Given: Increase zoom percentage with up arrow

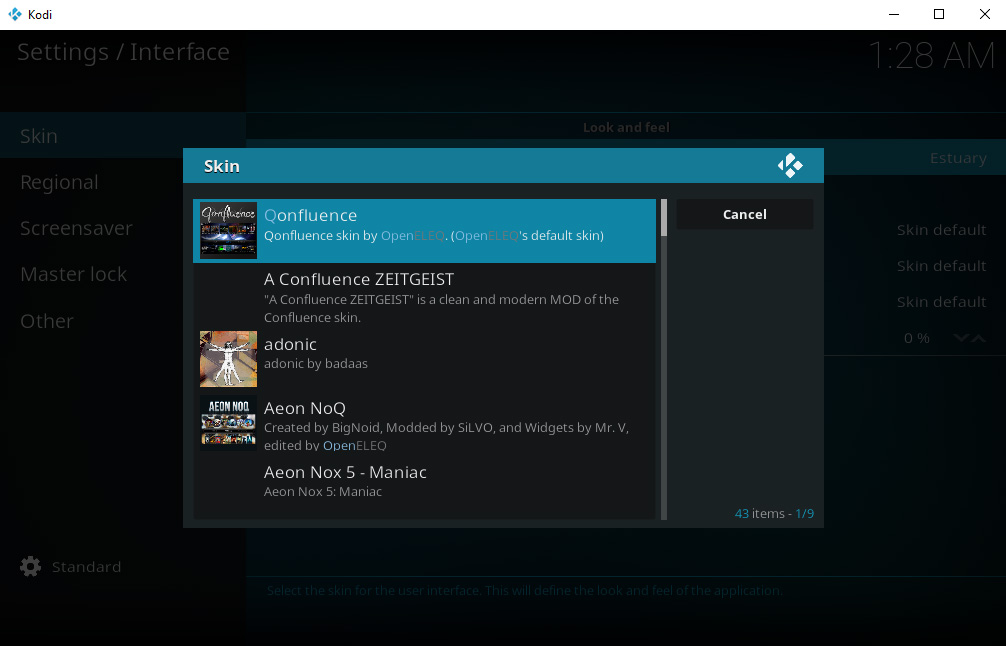Looking at the screenshot, I should [x=978, y=338].
